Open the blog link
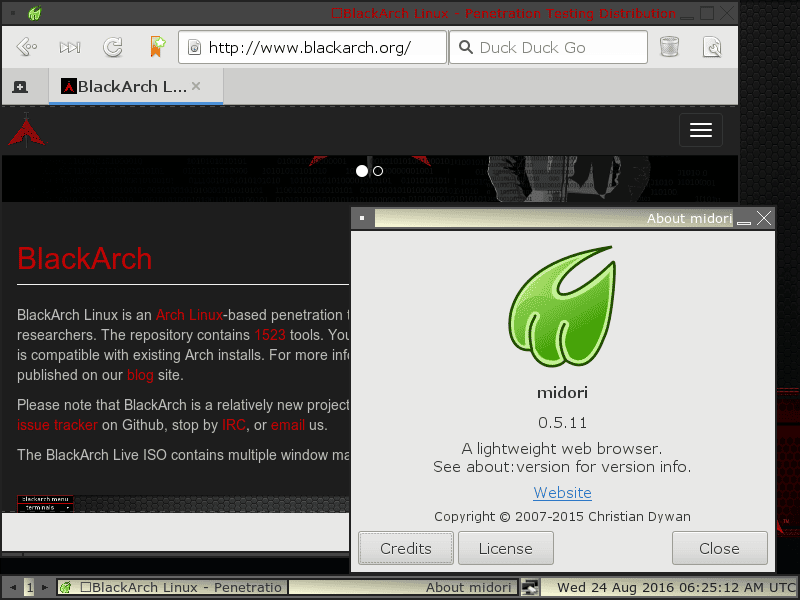This screenshot has width=800, height=600. coord(140,375)
